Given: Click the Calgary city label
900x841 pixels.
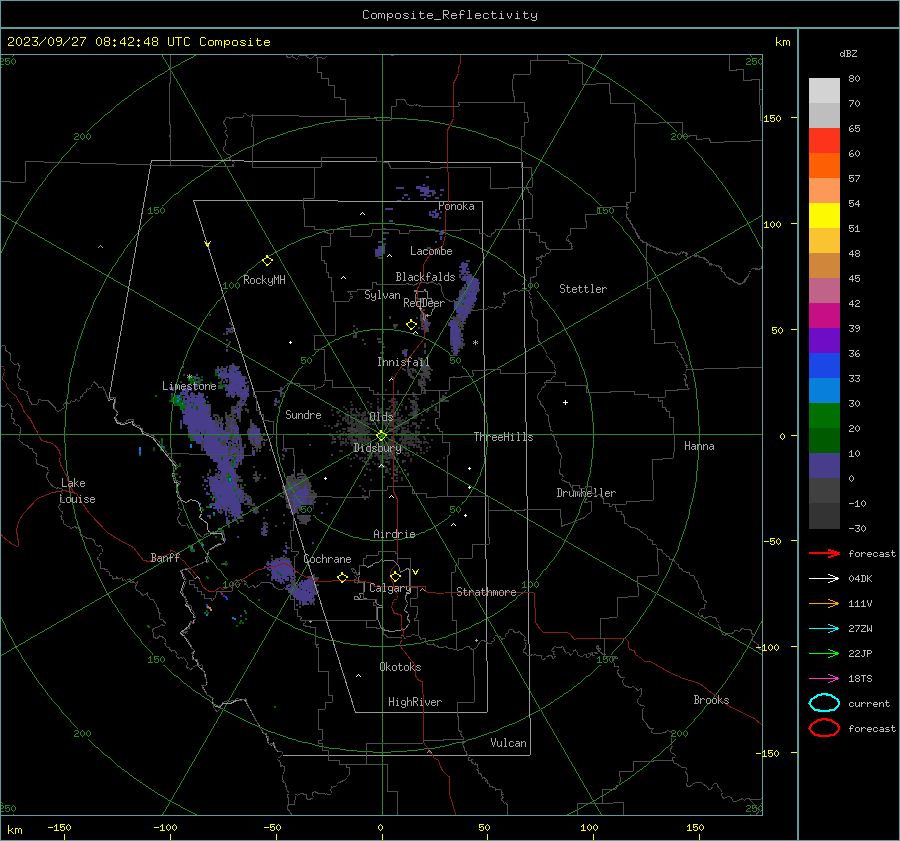Looking at the screenshot, I should click(390, 588).
